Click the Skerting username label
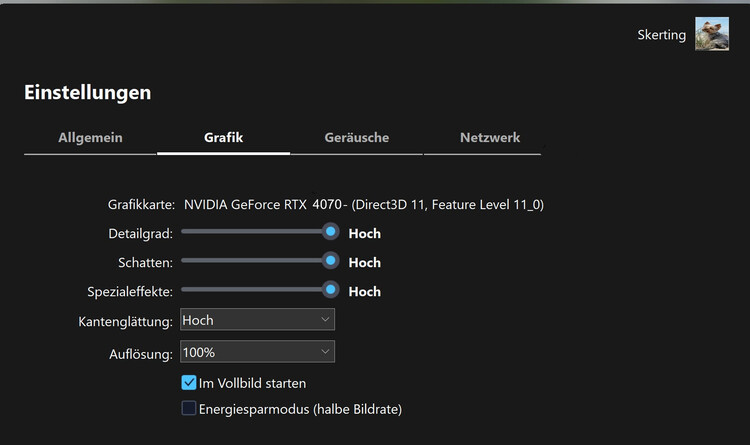This screenshot has height=445, width=750. point(662,35)
